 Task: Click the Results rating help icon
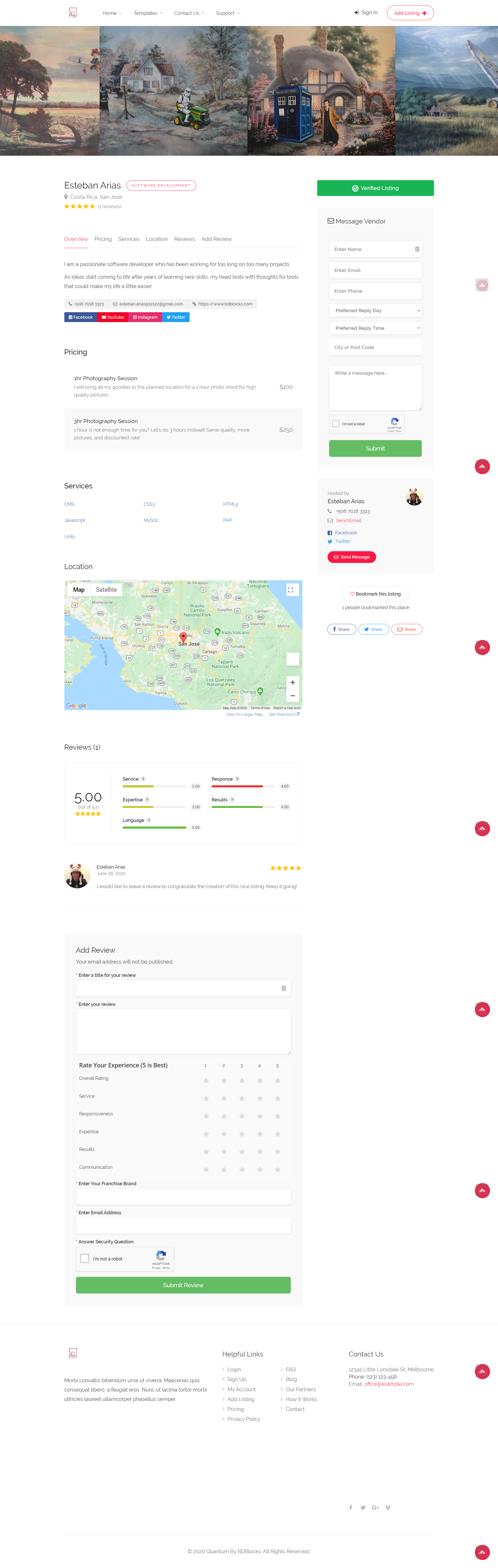tap(232, 800)
